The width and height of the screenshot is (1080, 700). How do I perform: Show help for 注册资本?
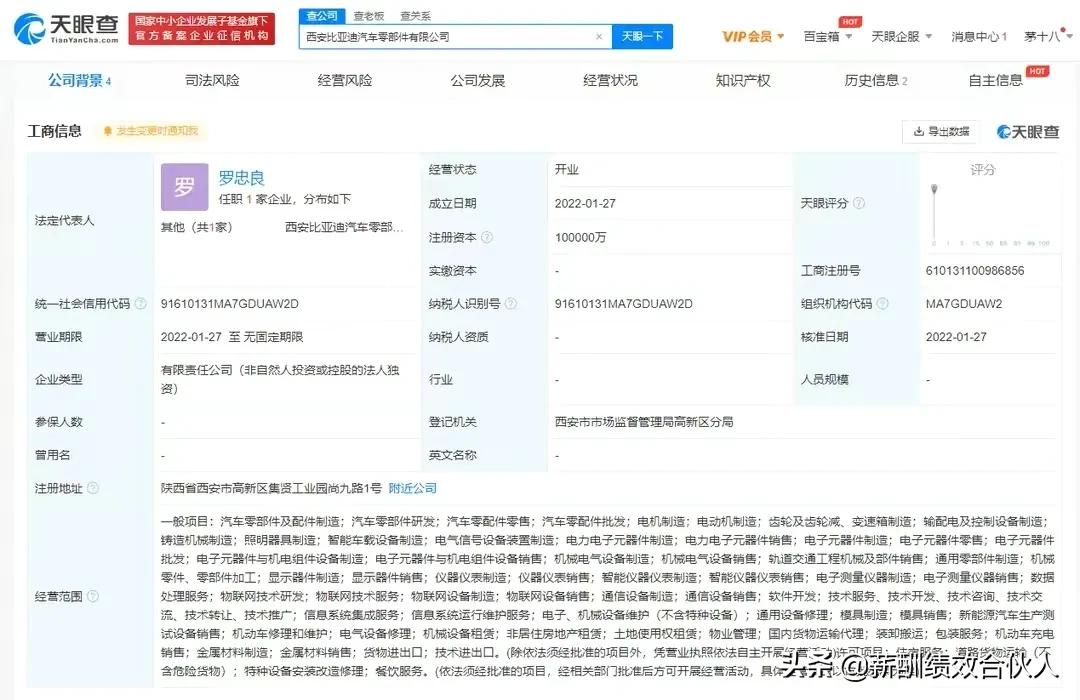coord(487,238)
